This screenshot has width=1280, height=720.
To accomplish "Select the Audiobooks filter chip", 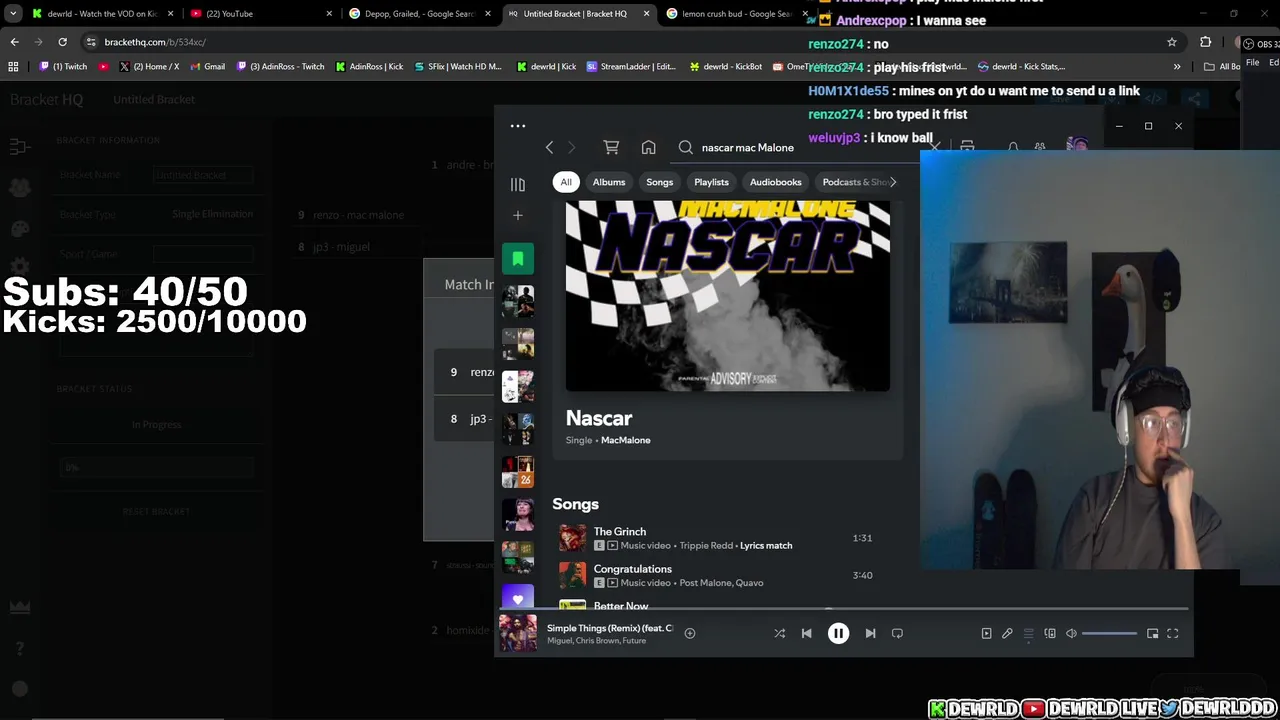I will tap(775, 182).
